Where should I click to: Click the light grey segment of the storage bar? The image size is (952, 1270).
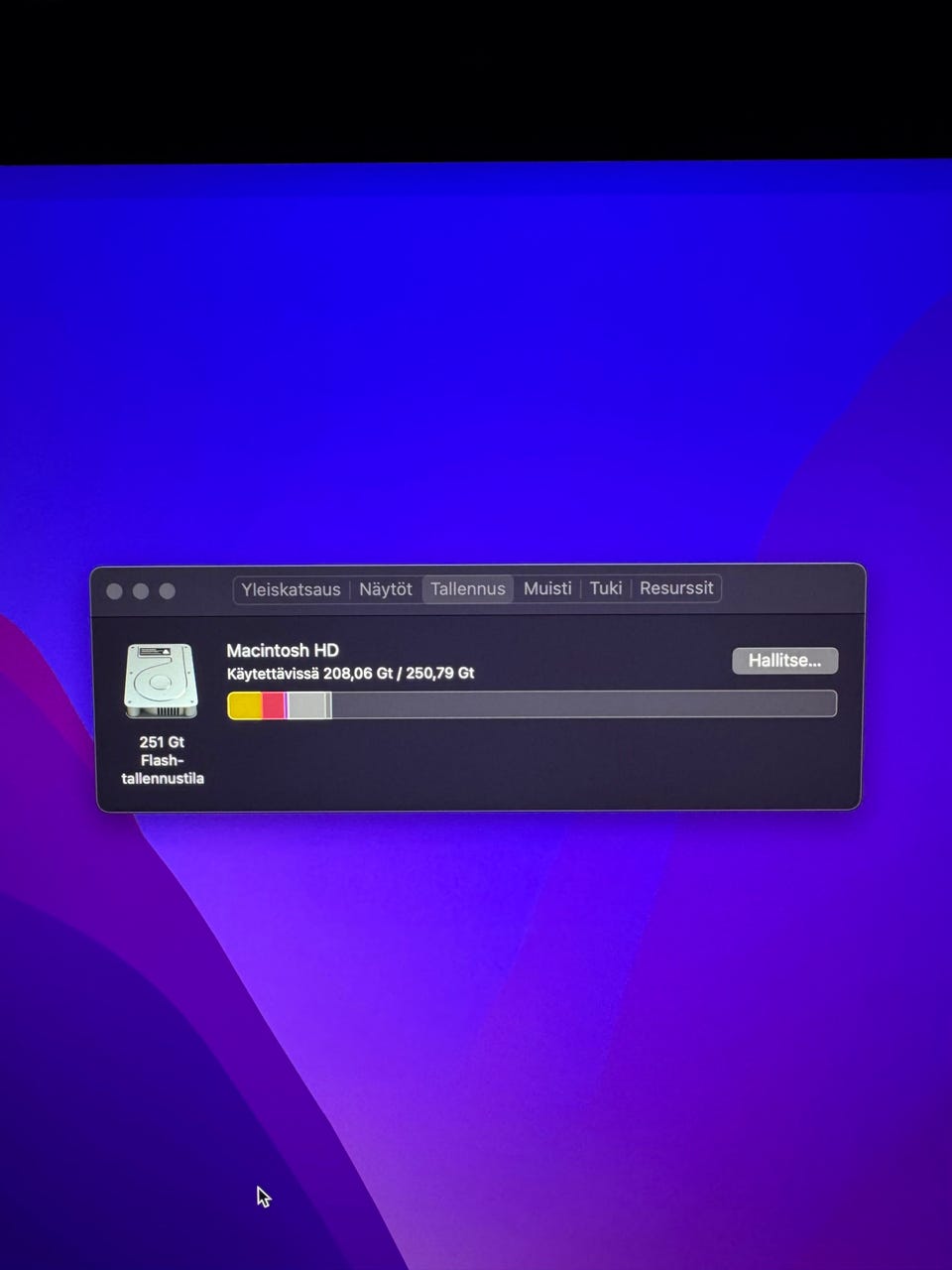point(308,705)
